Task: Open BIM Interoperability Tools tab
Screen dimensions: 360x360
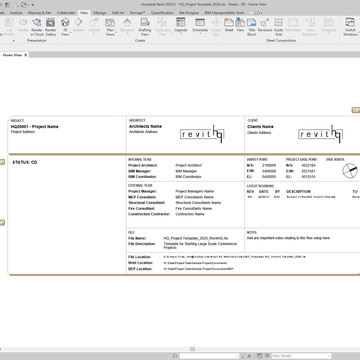Action: (224, 13)
